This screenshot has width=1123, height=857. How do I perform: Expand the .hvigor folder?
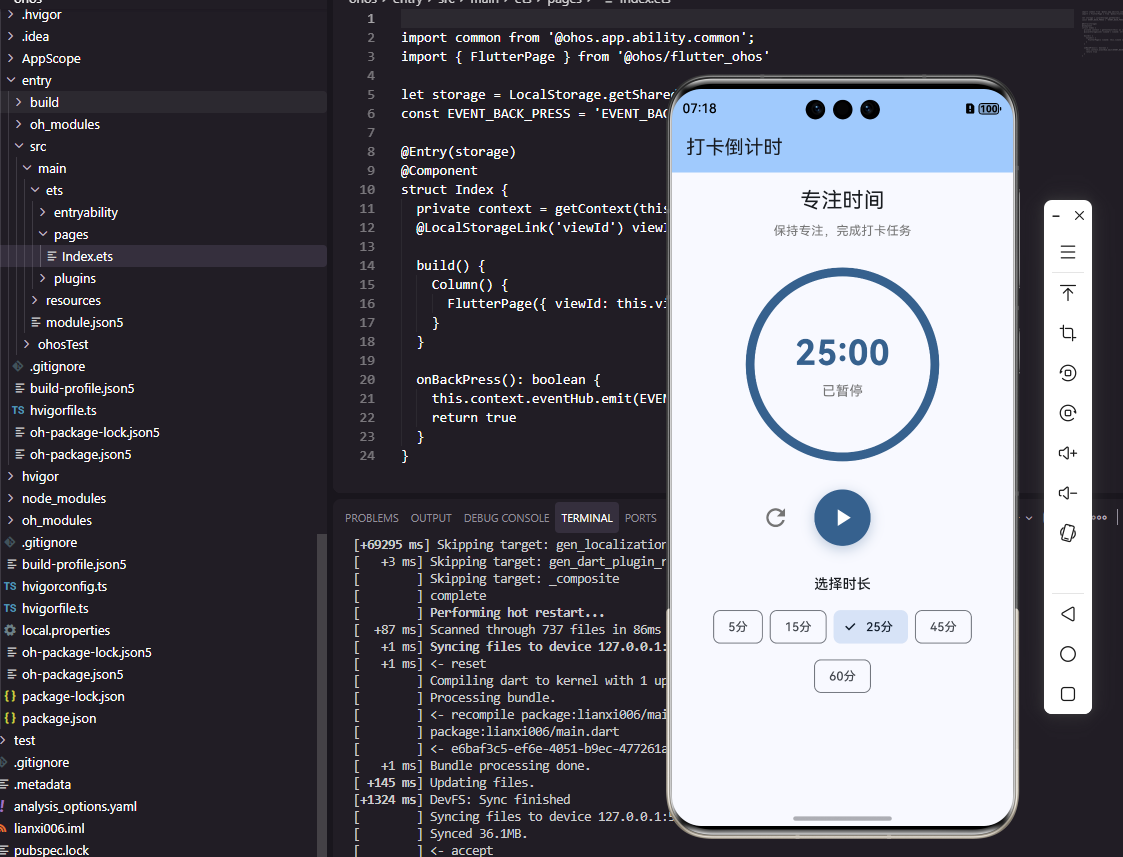[163, 14]
